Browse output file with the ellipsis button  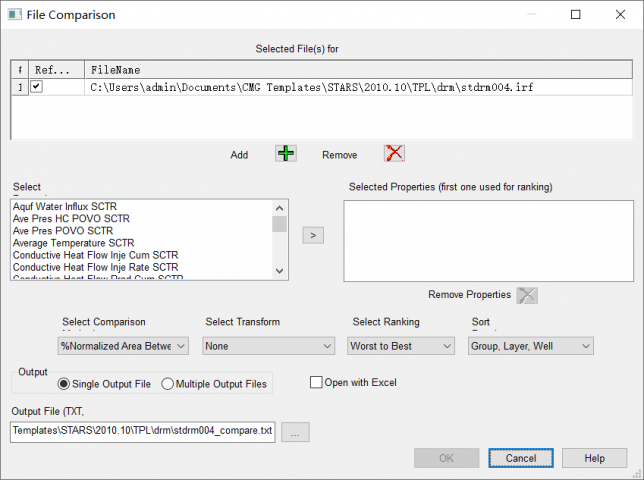pyautogui.click(x=296, y=432)
